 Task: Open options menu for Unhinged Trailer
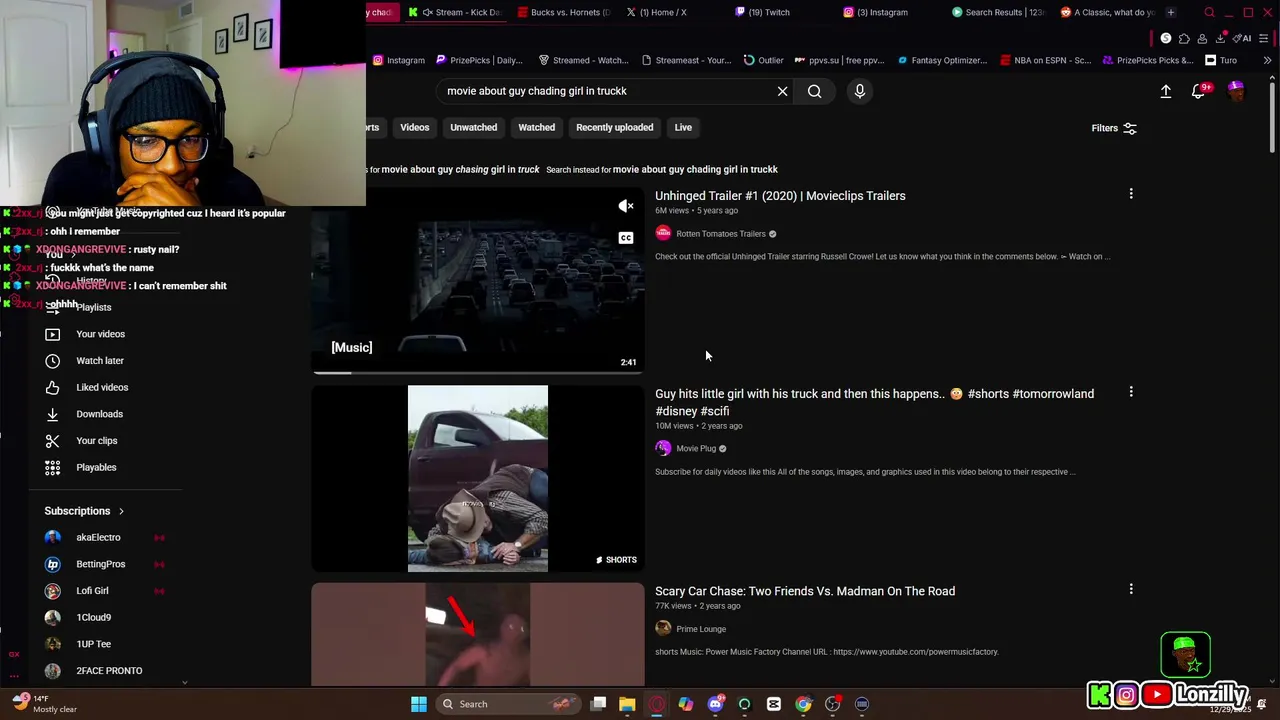pos(1131,194)
